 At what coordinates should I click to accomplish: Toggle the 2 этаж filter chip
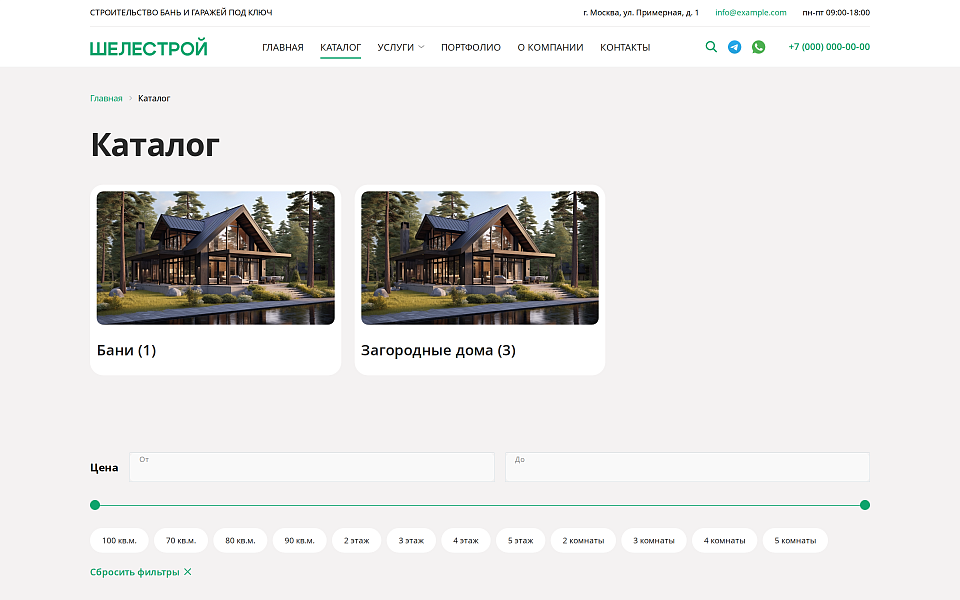point(356,540)
